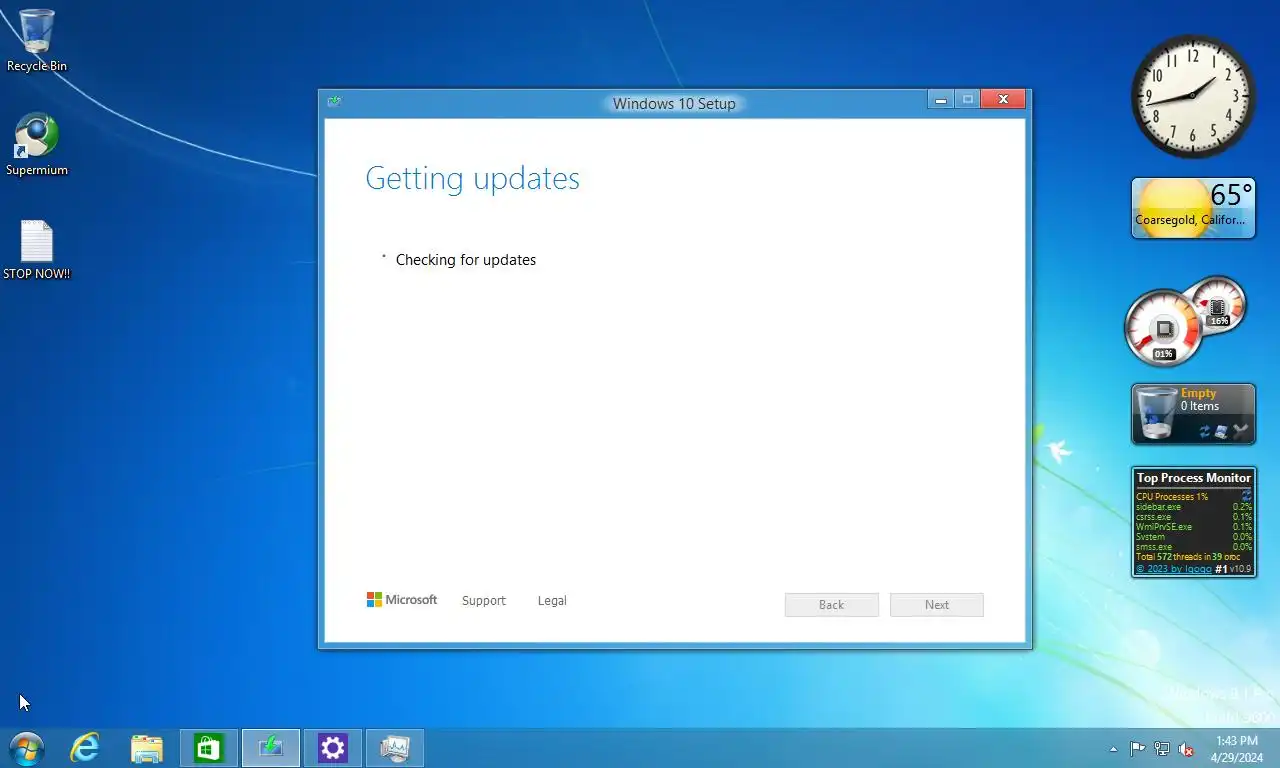Screen dimensions: 1280x768
Task: Switch to Windows 10 Setup taskbar button
Action: click(271, 748)
